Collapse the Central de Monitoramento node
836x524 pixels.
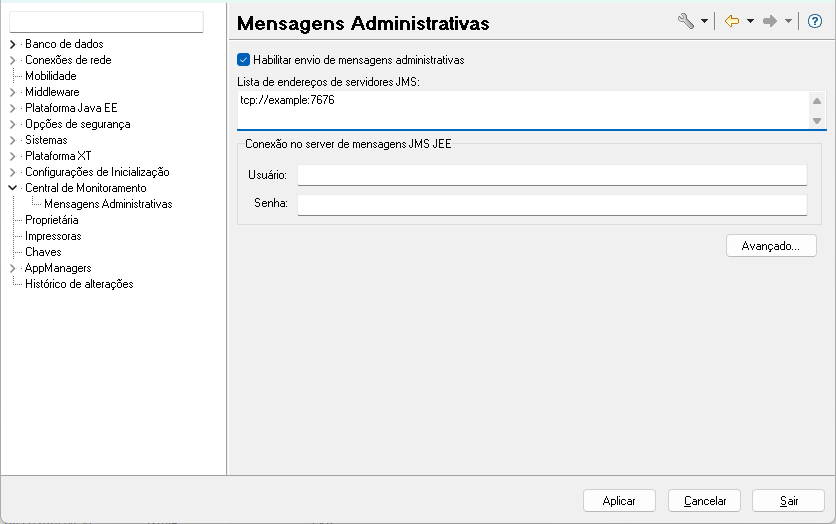(x=12, y=188)
